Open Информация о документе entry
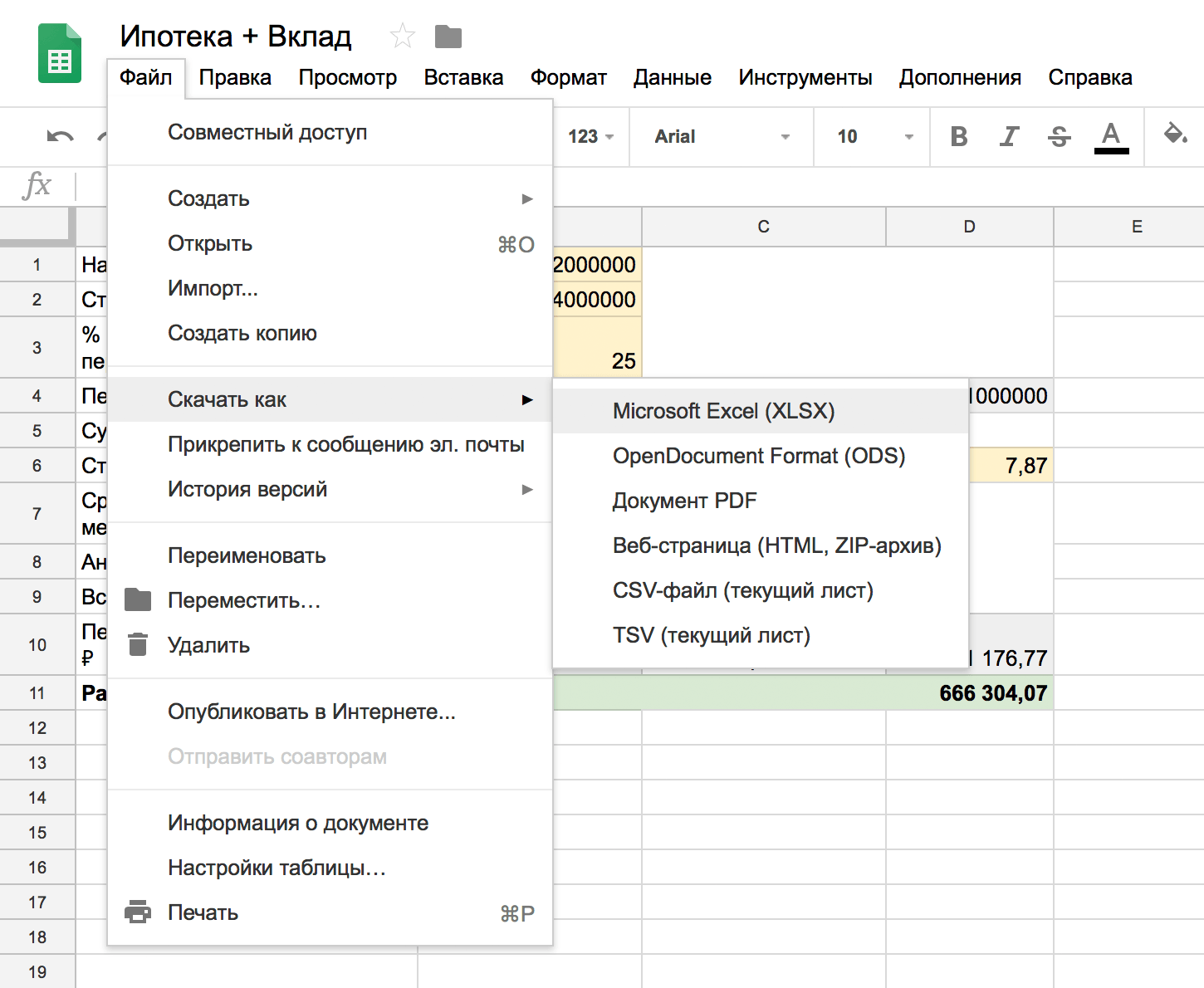The height and width of the screenshot is (988, 1204). pyautogui.click(x=330, y=823)
